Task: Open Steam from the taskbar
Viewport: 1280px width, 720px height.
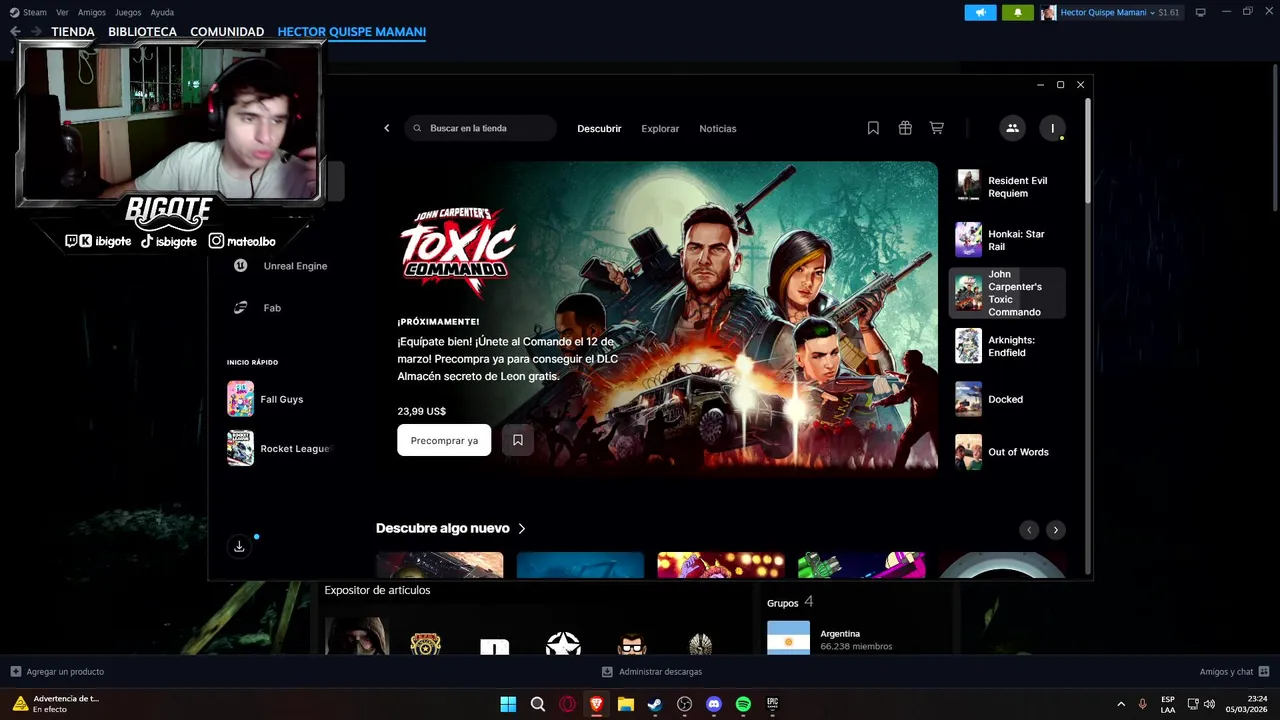Action: coord(654,704)
